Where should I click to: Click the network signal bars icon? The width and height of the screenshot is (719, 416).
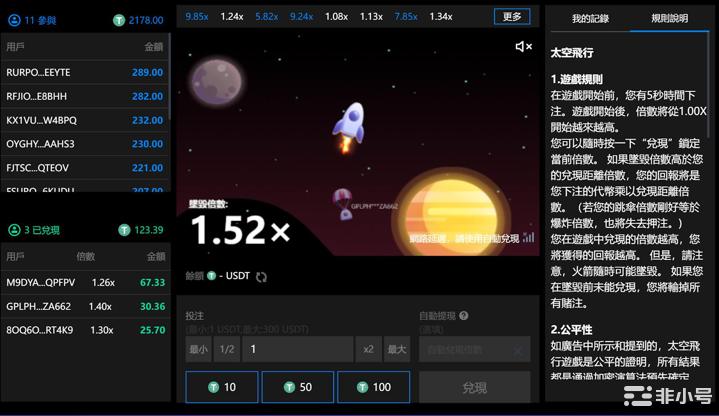(x=529, y=238)
